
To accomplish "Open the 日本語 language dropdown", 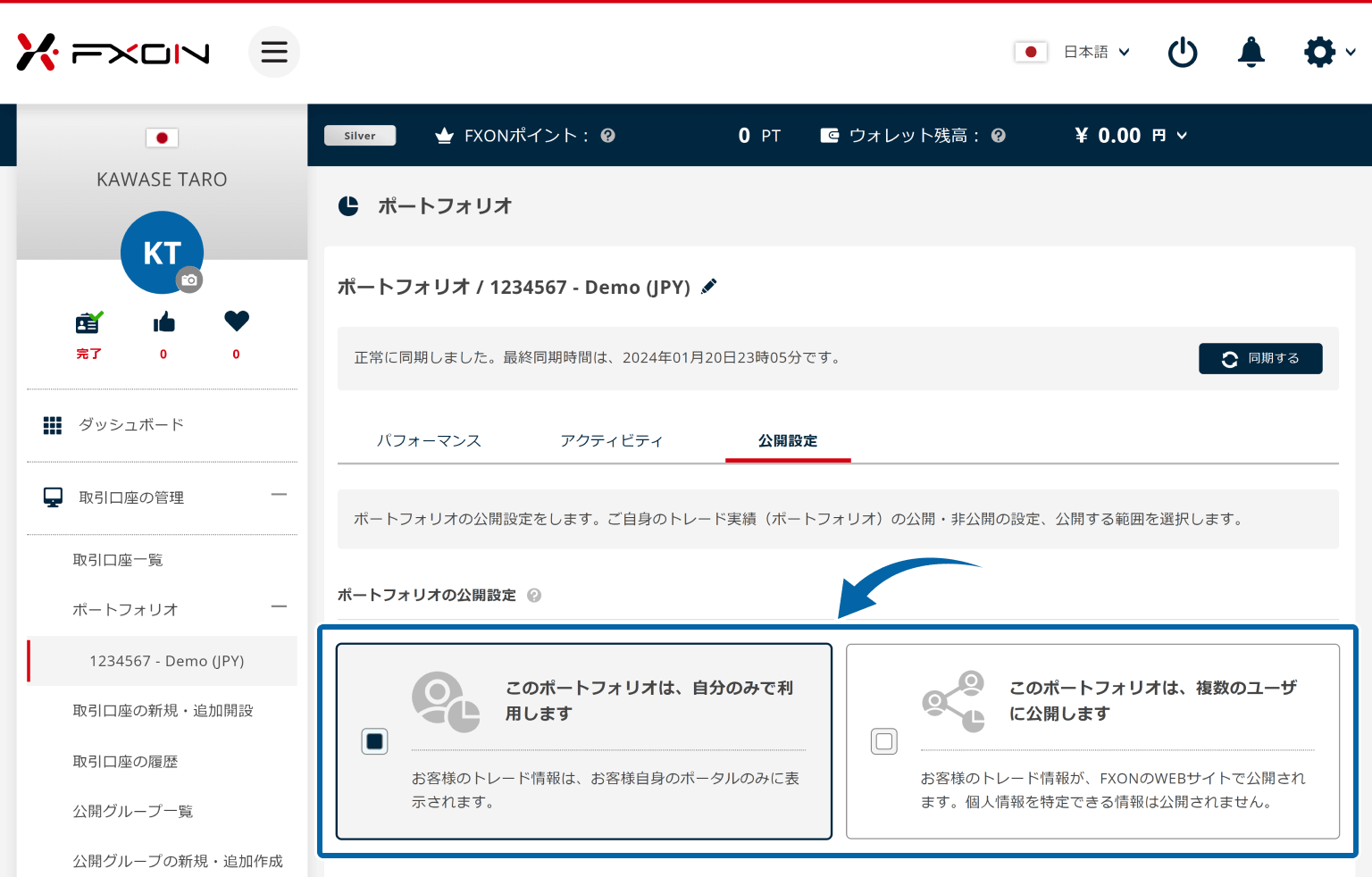I will coord(1097,52).
